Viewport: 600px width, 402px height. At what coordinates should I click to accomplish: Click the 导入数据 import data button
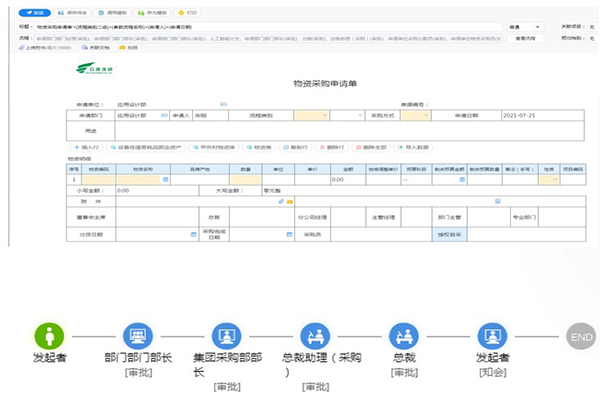click(413, 147)
